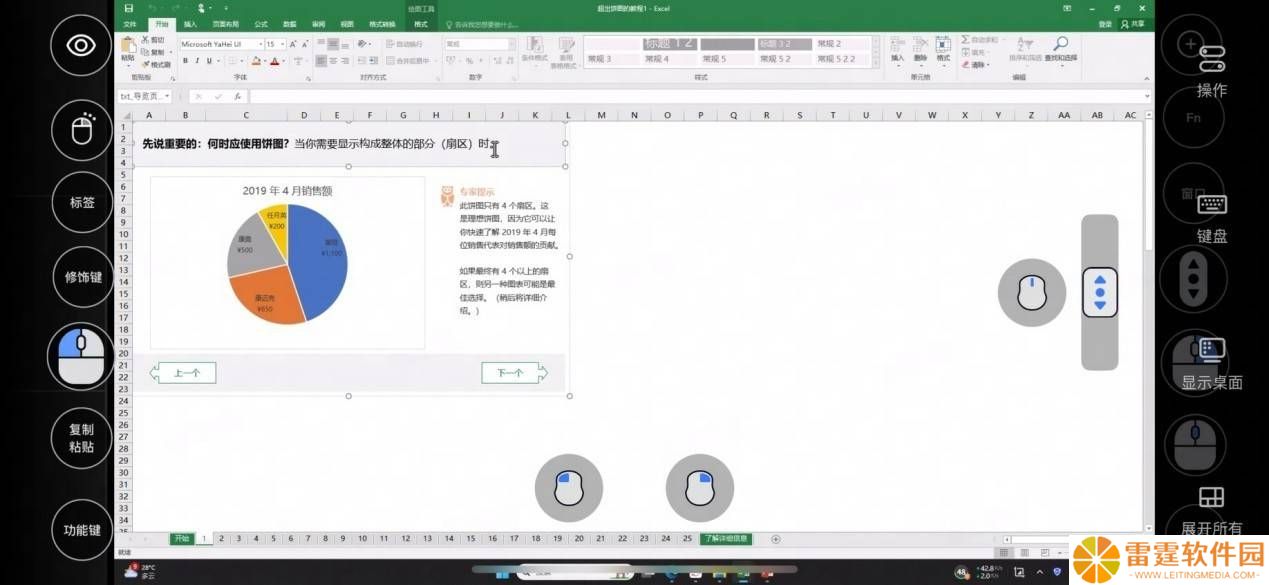Open the Name Box dropdown arrow

point(166,97)
